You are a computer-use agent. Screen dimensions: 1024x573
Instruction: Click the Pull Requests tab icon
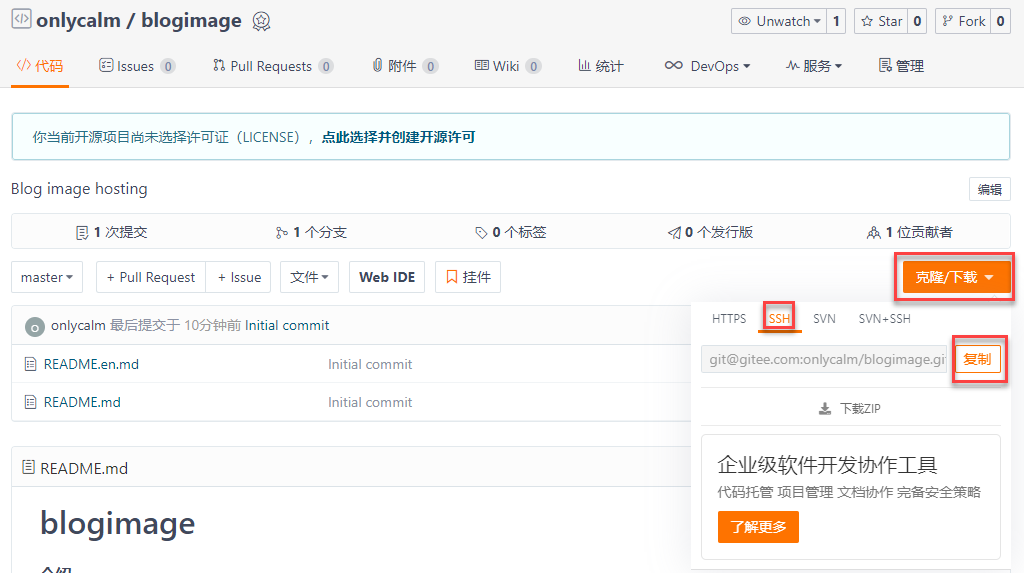(x=219, y=65)
